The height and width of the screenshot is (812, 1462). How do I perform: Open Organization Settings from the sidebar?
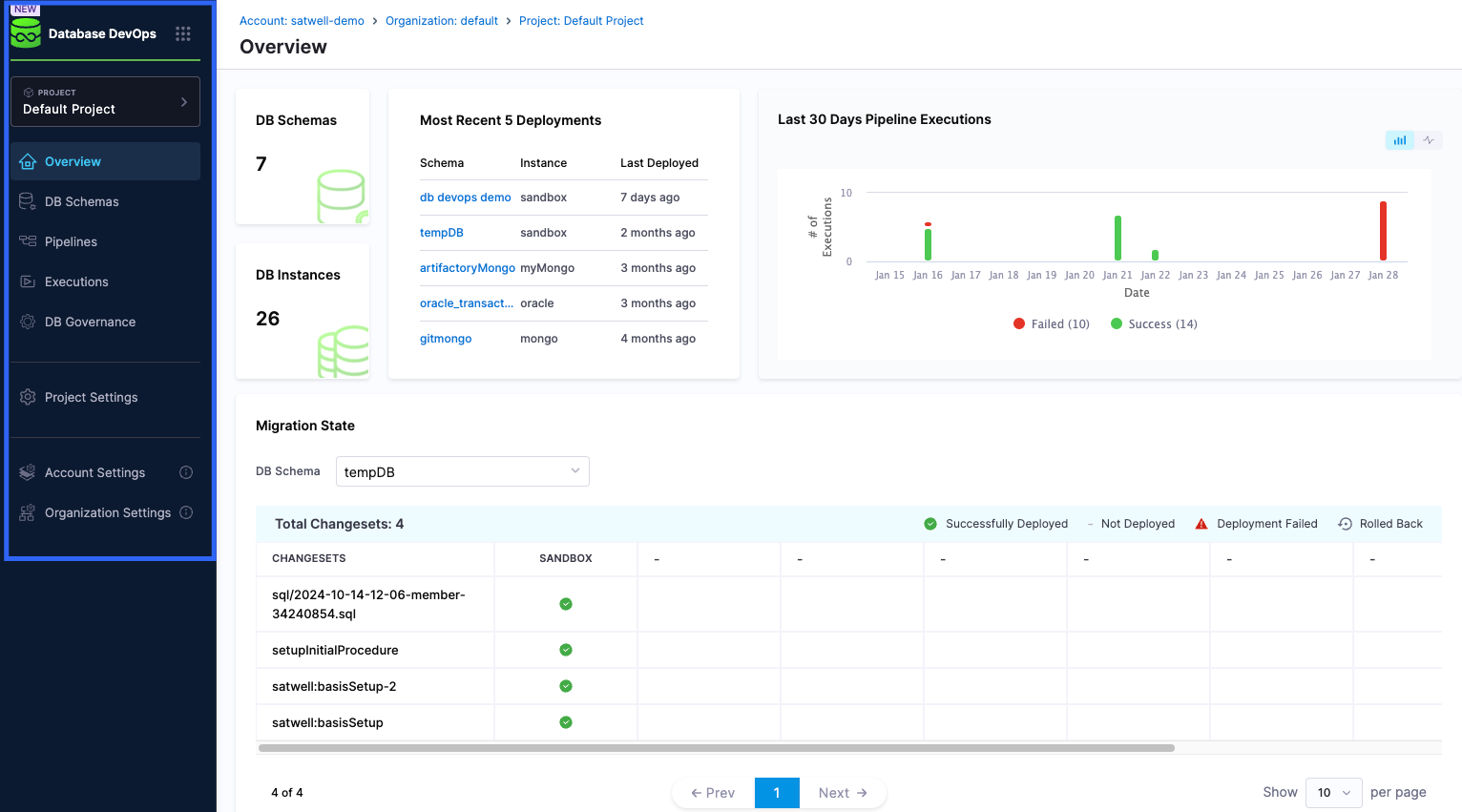coord(108,512)
